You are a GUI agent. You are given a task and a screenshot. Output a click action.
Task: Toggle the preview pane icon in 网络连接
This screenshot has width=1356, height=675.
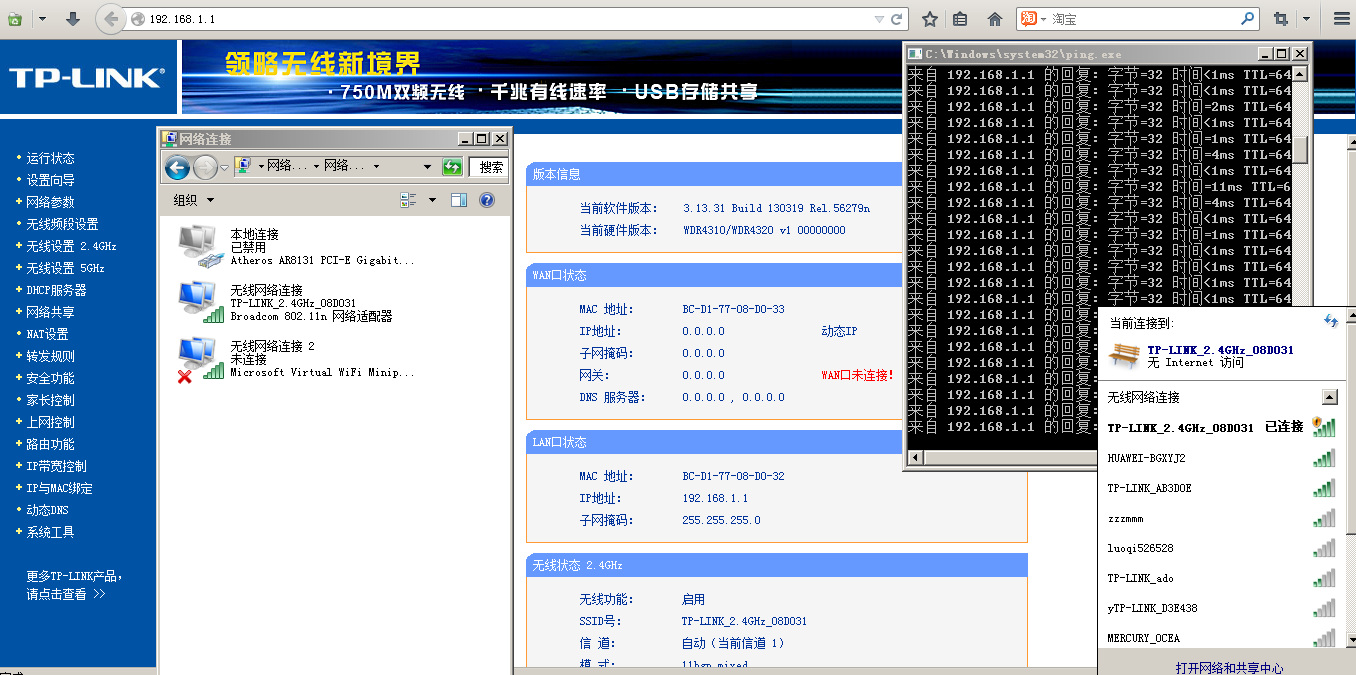point(459,200)
